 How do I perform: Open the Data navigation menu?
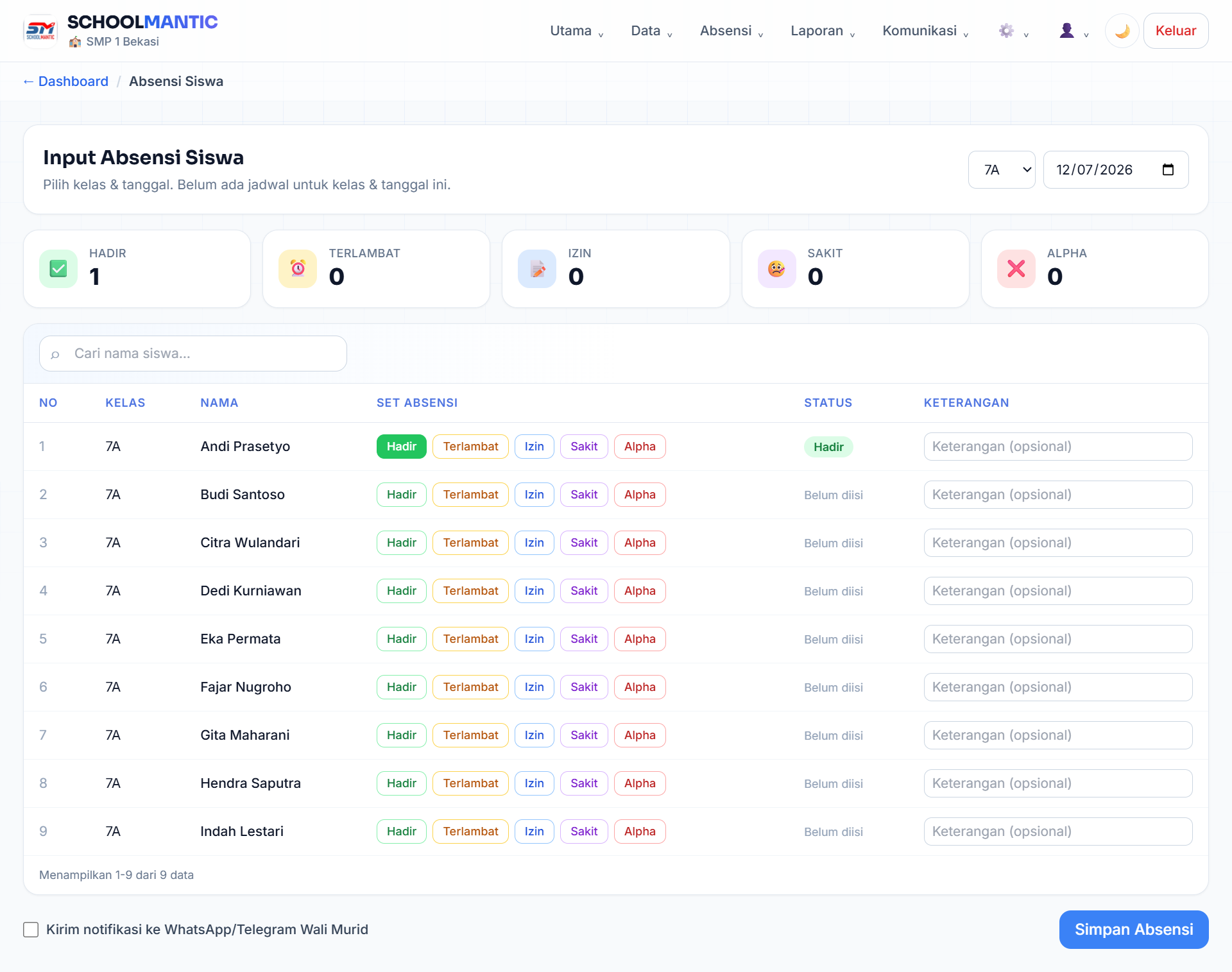[x=651, y=31]
